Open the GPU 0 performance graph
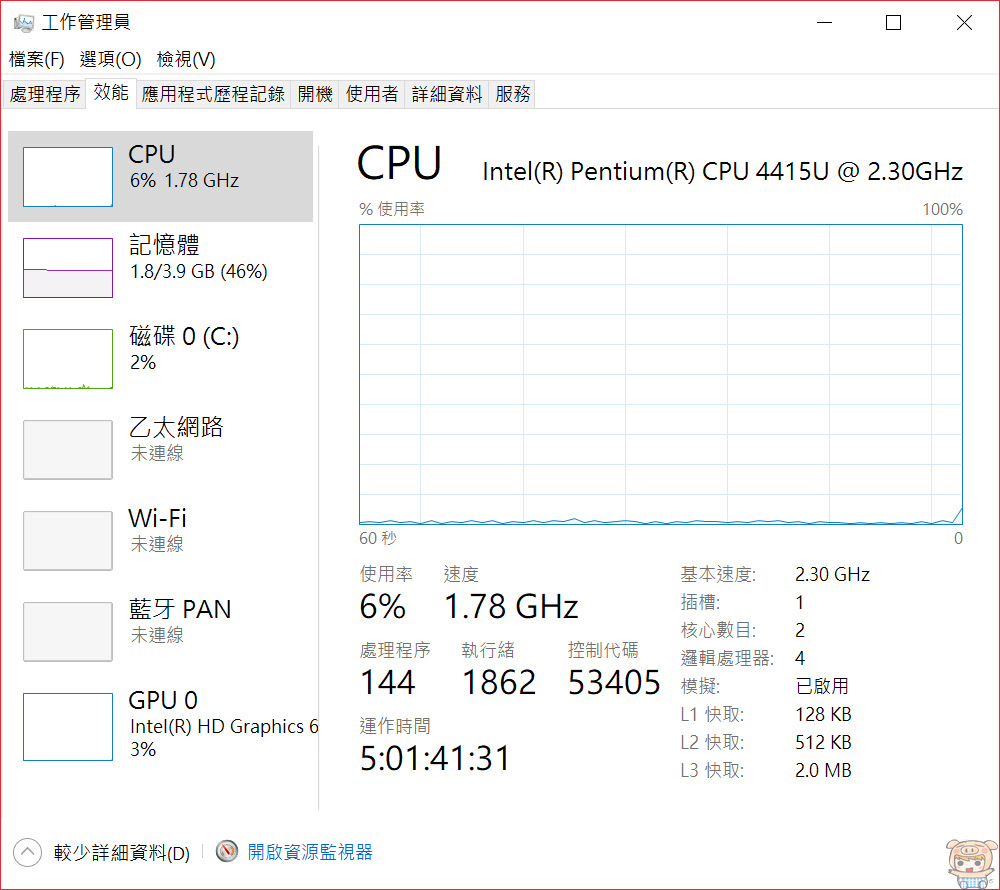Viewport: 1000px width, 890px height. coord(68,727)
